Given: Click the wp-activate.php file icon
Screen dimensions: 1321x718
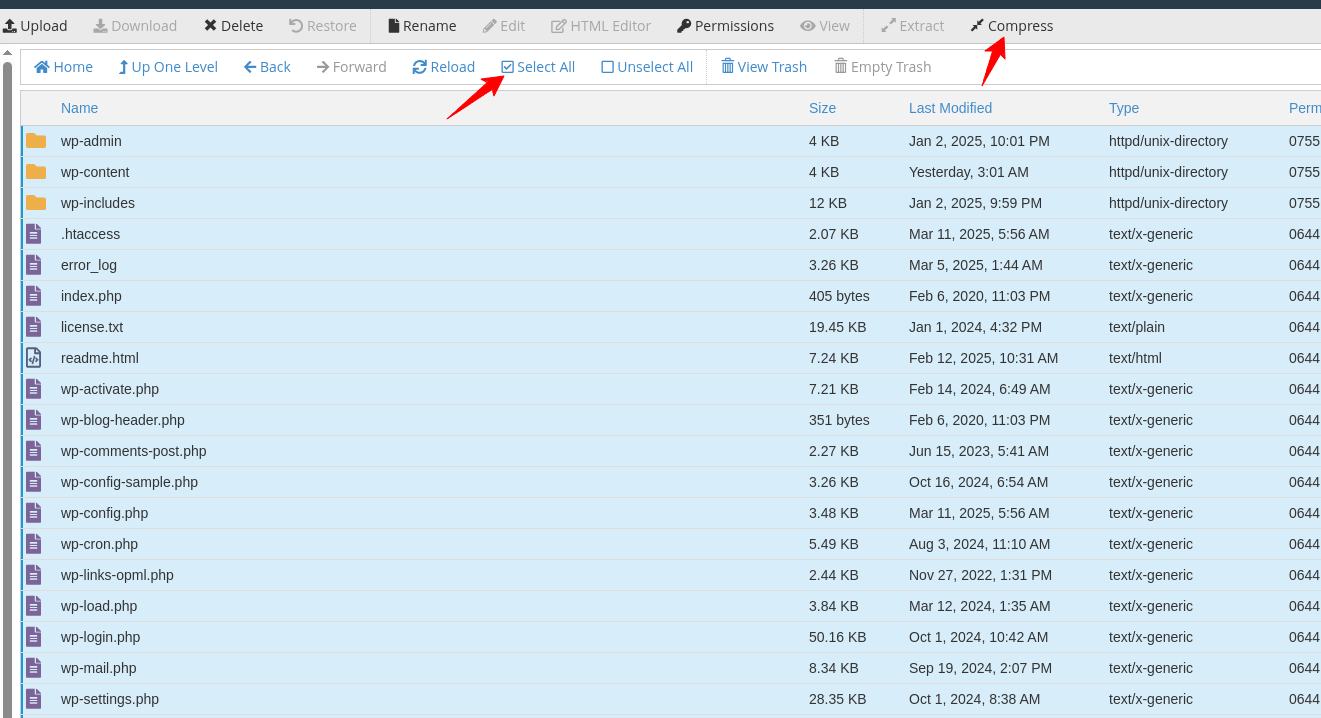Looking at the screenshot, I should [34, 389].
